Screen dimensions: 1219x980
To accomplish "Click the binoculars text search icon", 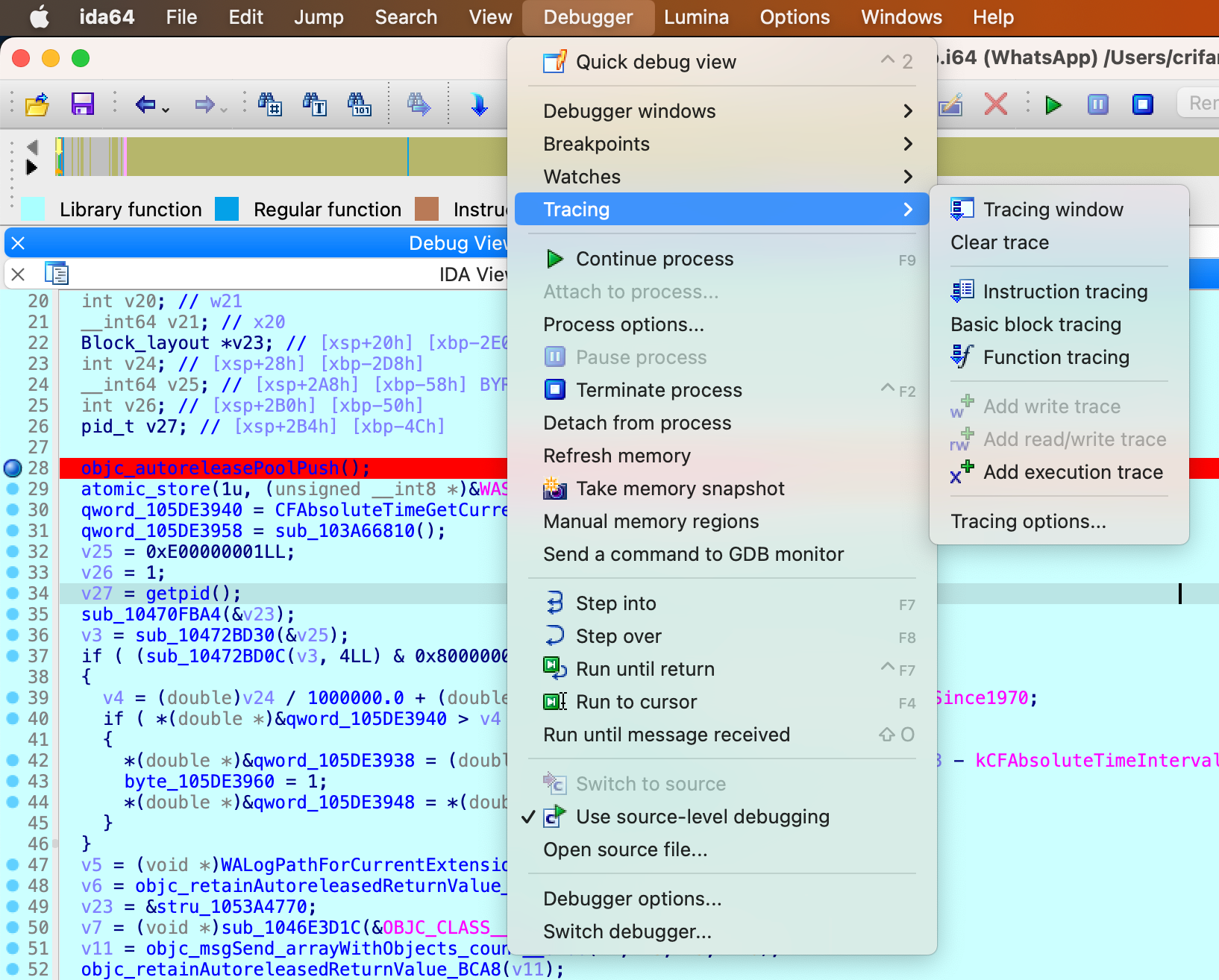I will coord(315,104).
